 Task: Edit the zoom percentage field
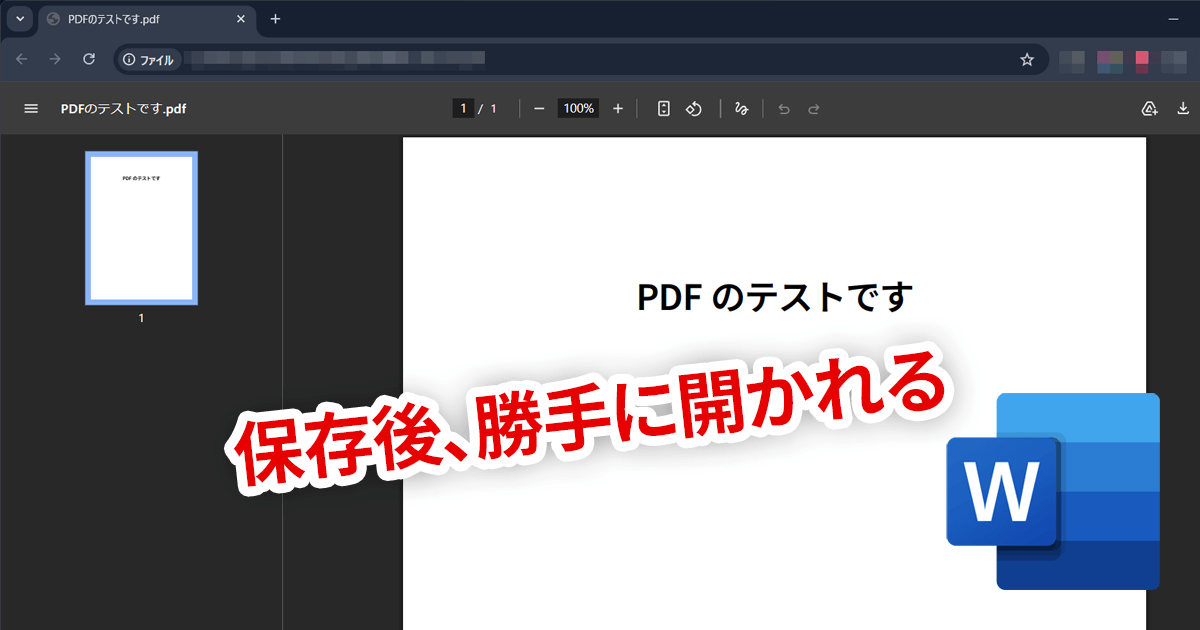578,108
